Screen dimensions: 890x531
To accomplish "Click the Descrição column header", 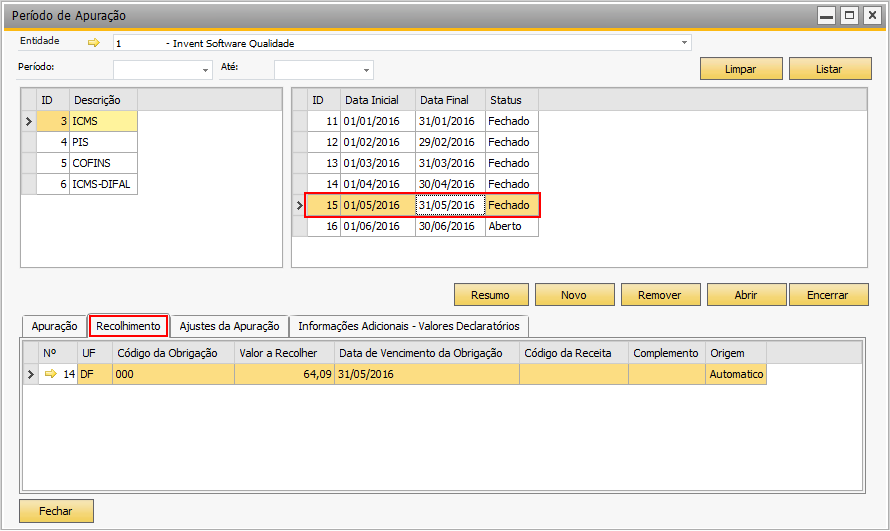I will click(x=103, y=100).
